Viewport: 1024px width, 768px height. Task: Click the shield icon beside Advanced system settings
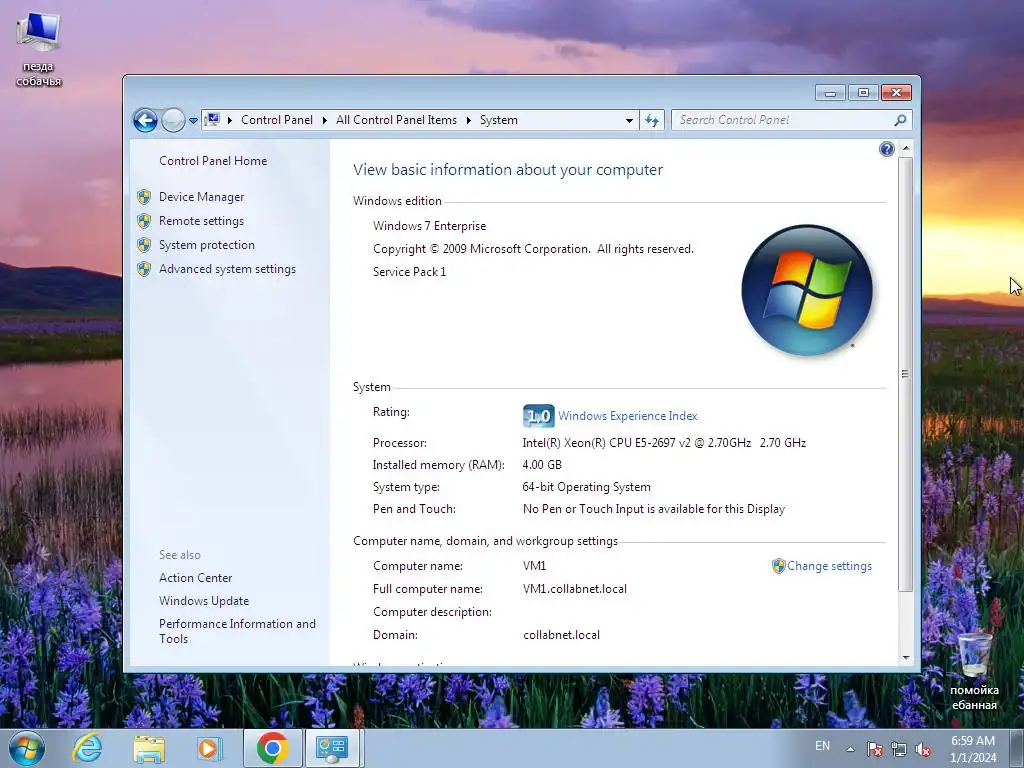(x=144, y=269)
